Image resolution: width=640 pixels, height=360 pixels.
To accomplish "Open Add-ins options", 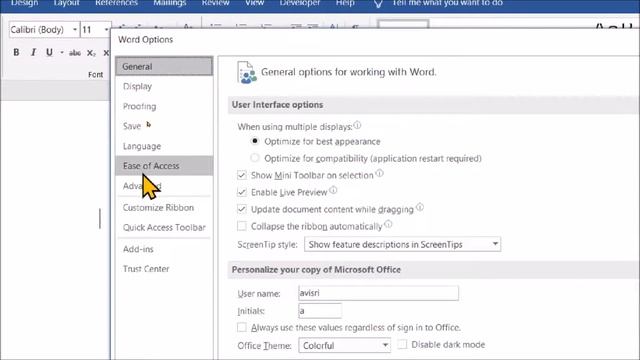I will tap(164, 249).
